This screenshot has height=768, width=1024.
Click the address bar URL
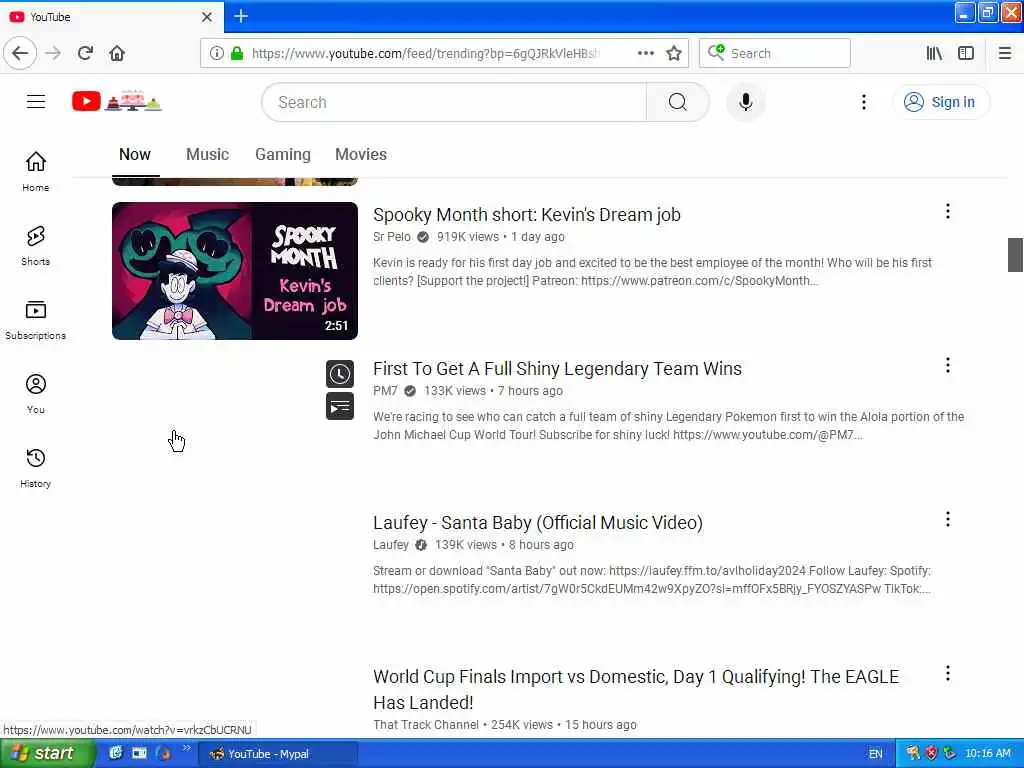click(x=424, y=53)
